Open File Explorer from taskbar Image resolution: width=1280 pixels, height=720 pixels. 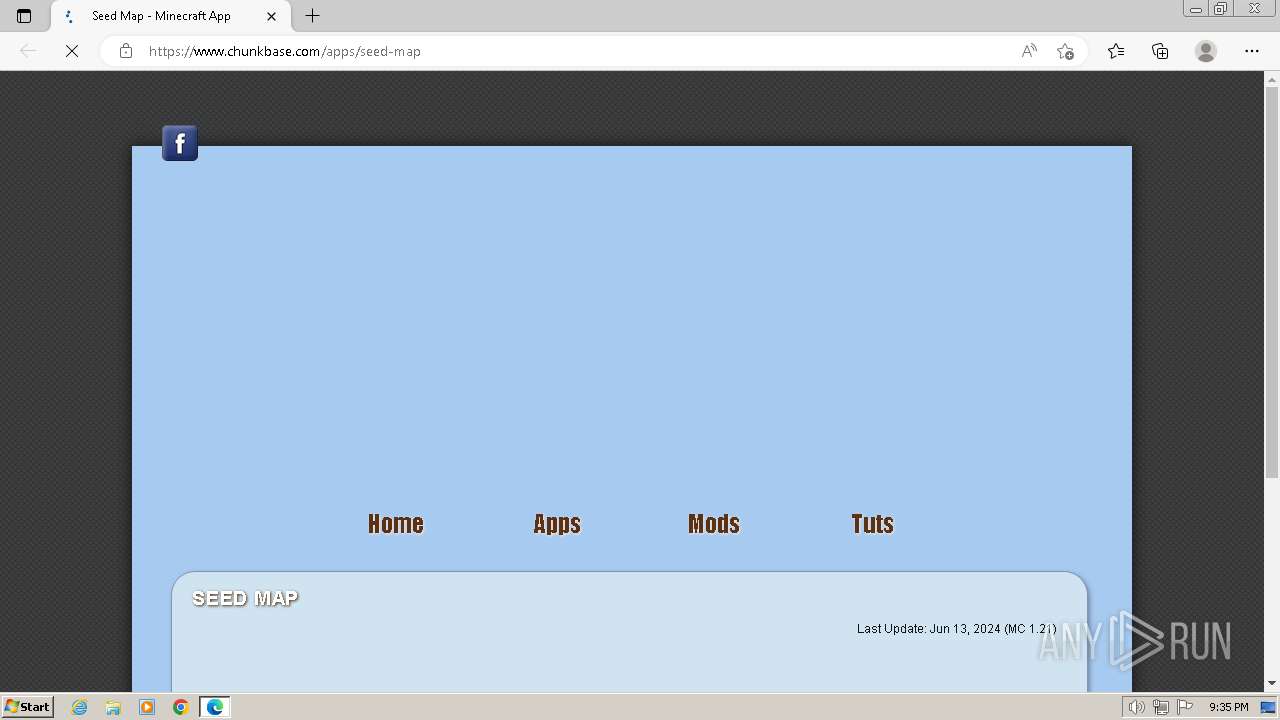(x=113, y=707)
